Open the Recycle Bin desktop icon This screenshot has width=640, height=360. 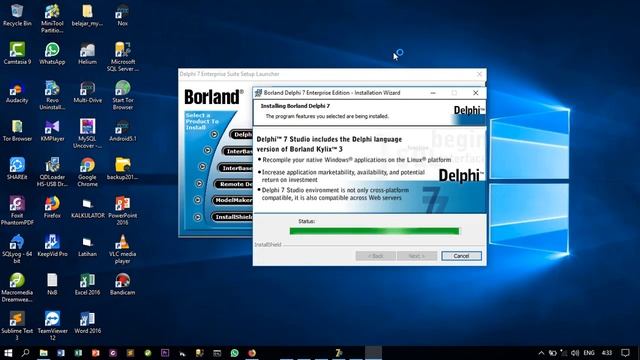tap(17, 15)
